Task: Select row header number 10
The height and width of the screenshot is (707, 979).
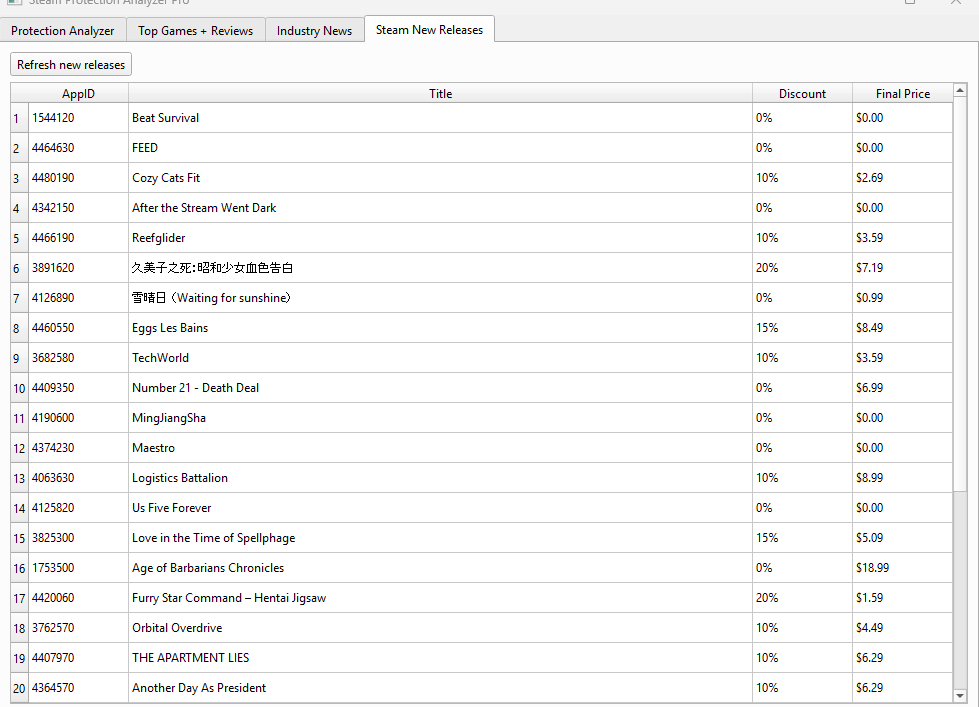Action: tap(19, 388)
